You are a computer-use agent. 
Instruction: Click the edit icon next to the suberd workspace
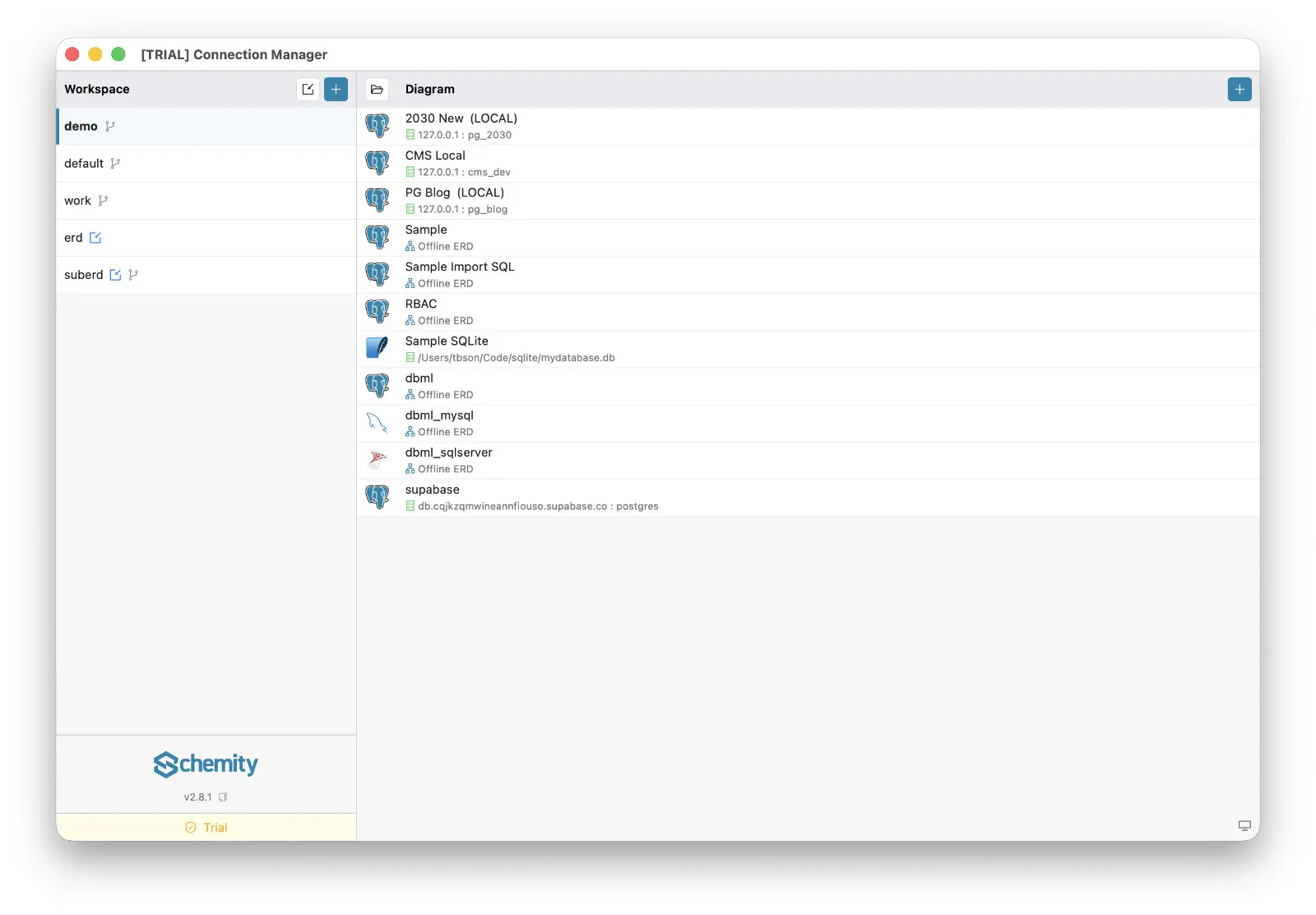point(115,275)
